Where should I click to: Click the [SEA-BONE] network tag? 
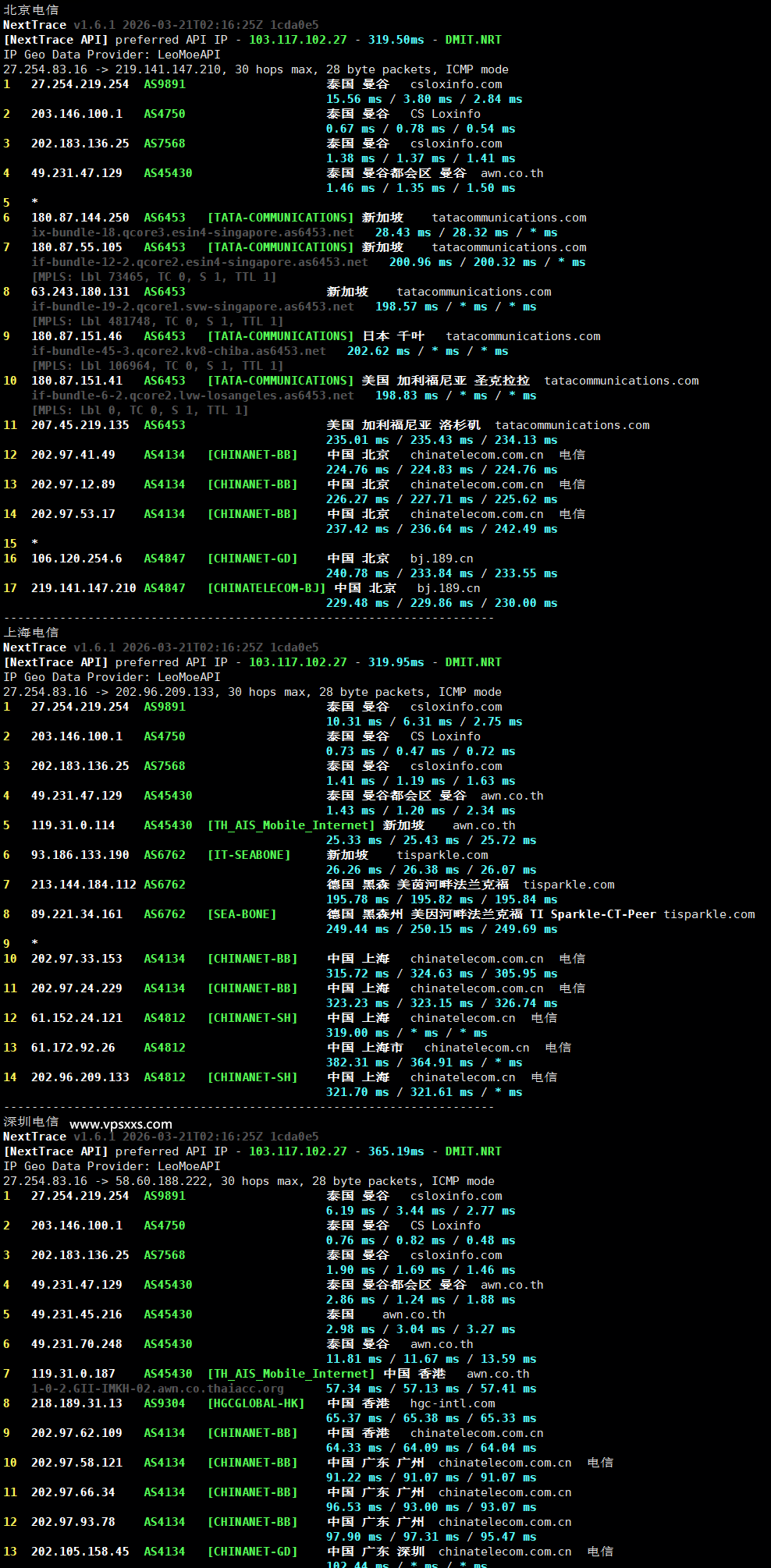pos(241,914)
